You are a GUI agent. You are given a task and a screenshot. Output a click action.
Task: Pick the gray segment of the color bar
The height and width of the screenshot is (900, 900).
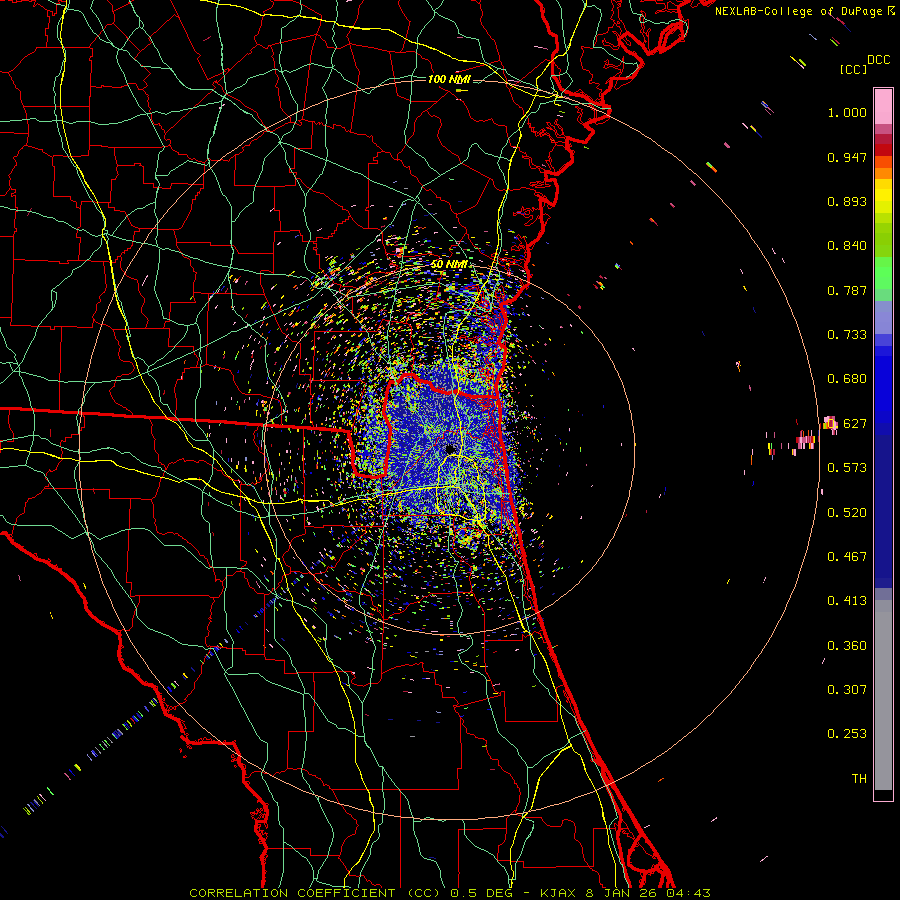[883, 695]
